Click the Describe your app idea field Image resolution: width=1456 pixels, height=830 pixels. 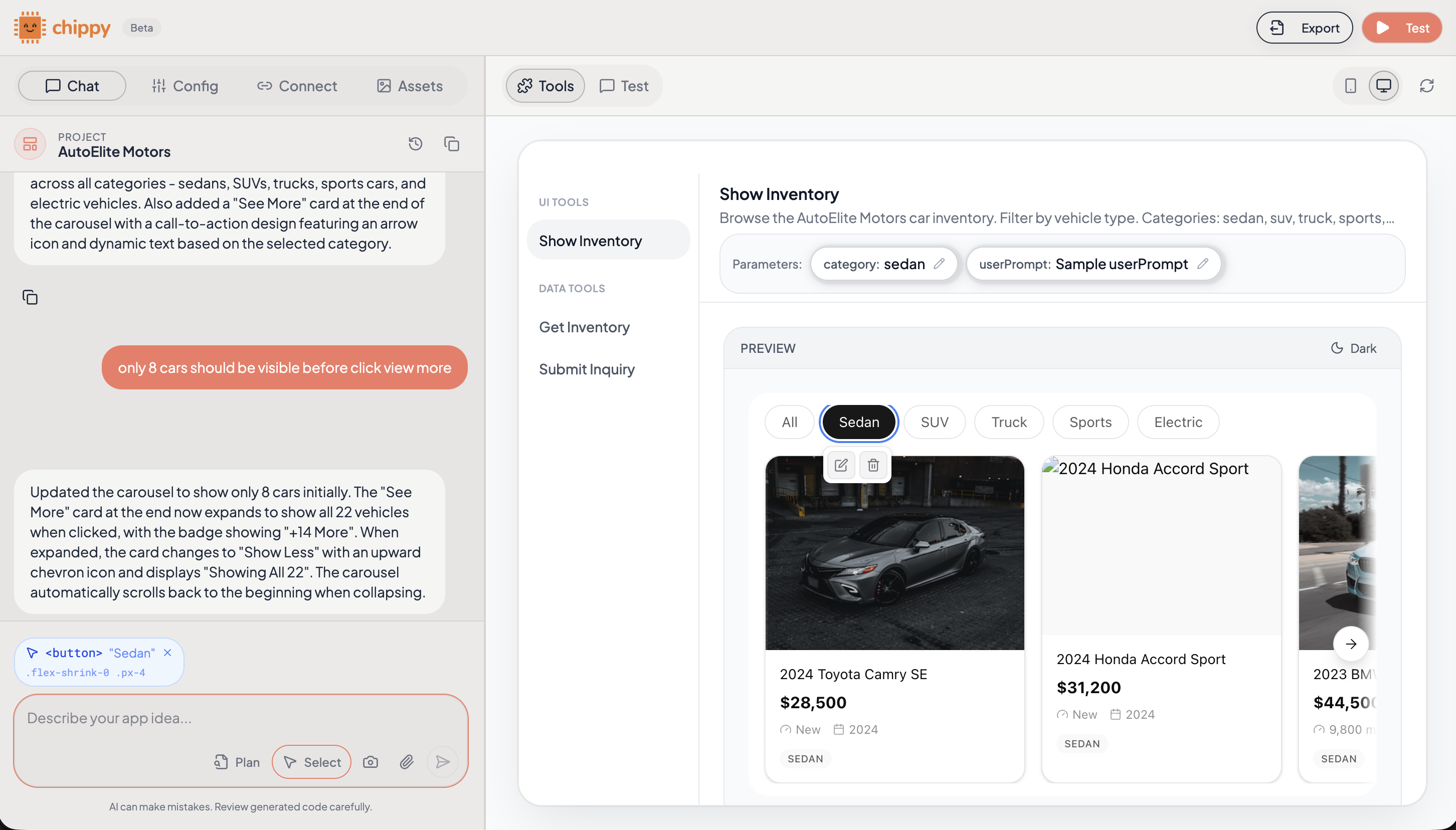(240, 718)
